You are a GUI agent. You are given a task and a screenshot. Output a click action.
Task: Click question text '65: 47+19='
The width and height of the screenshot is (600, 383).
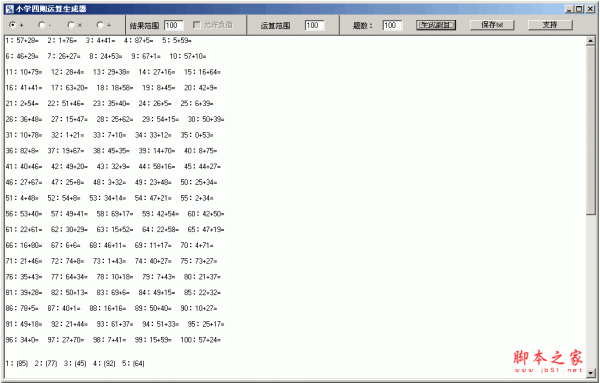206,230
